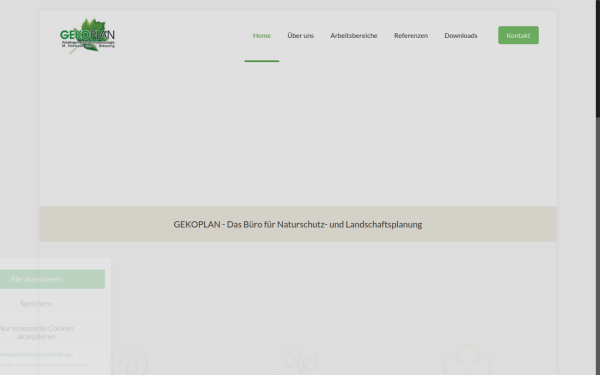Go to the Arbeitsbereiche page
Image resolution: width=600 pixels, height=375 pixels.
point(354,36)
